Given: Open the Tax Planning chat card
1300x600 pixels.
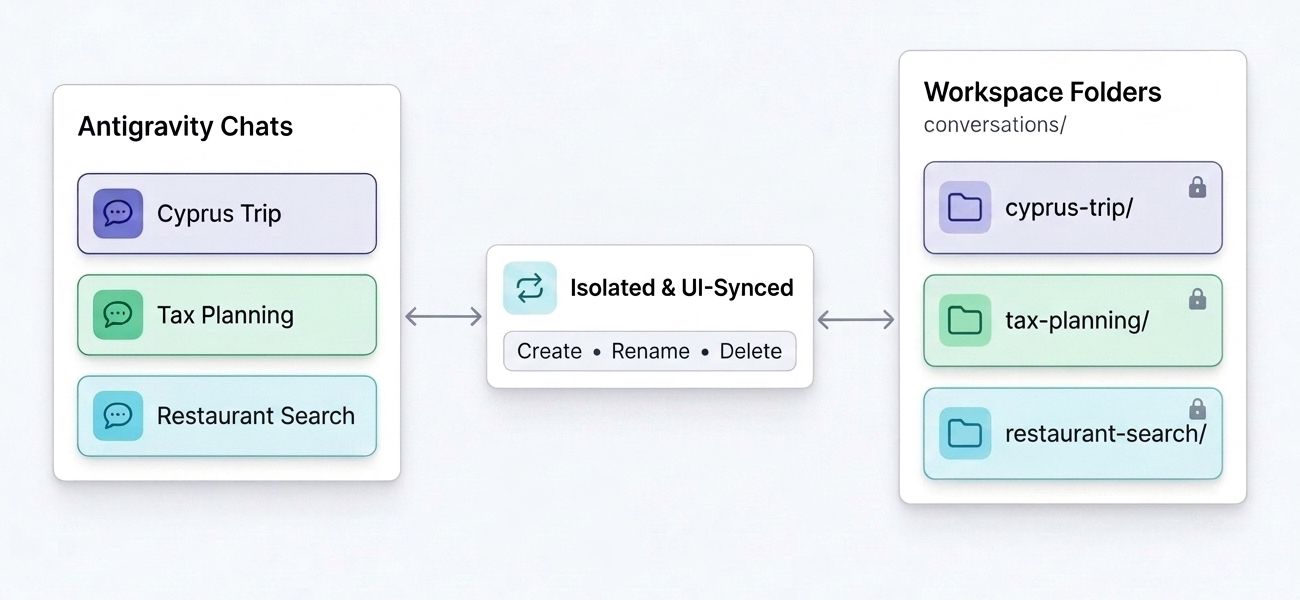Looking at the screenshot, I should click(227, 315).
